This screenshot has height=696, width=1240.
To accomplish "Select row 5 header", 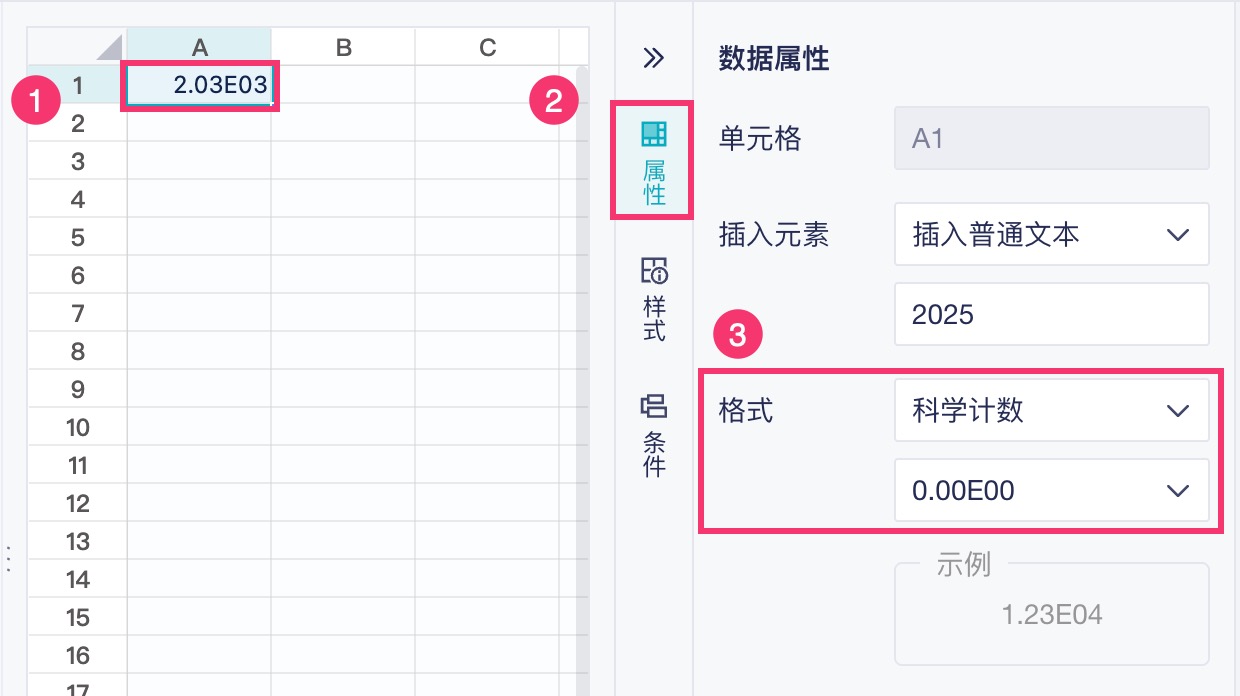I will pyautogui.click(x=78, y=238).
